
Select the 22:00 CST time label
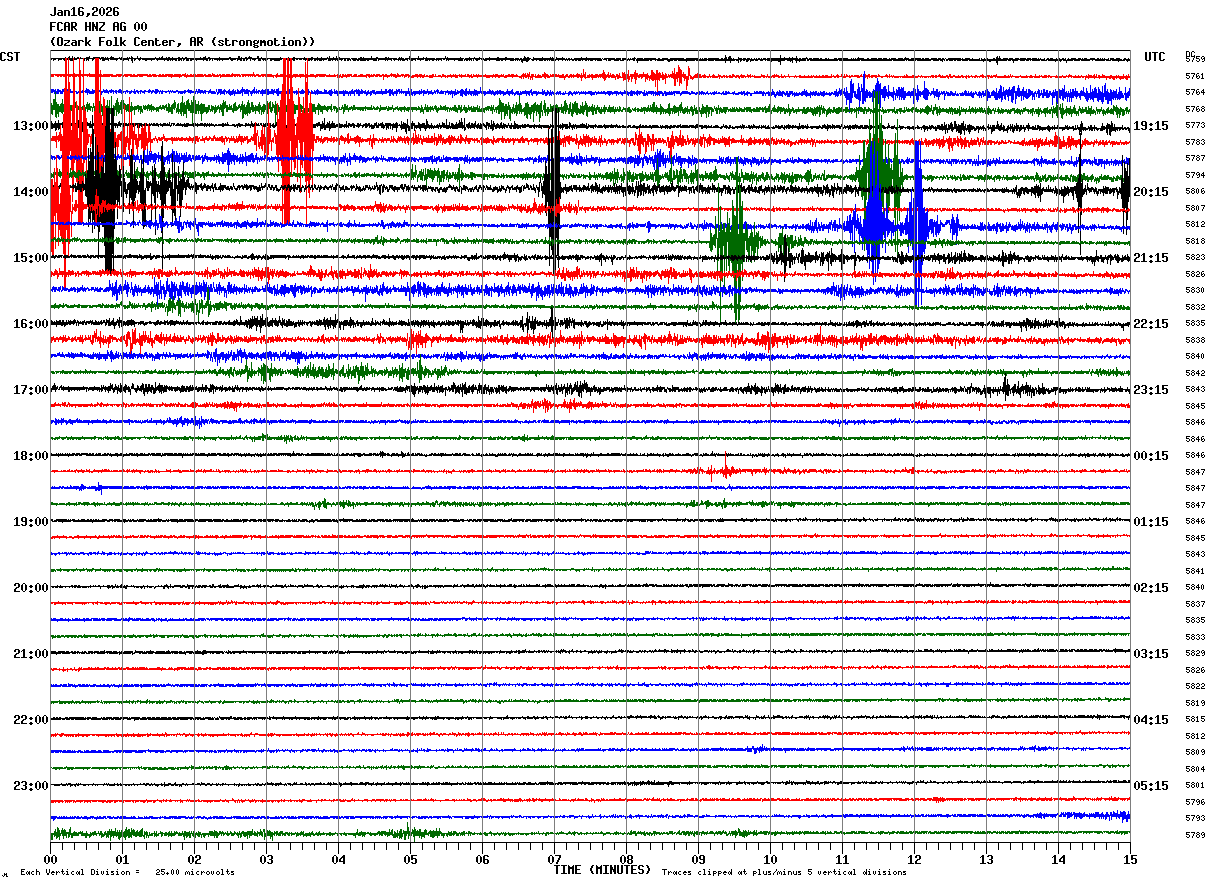click(30, 720)
